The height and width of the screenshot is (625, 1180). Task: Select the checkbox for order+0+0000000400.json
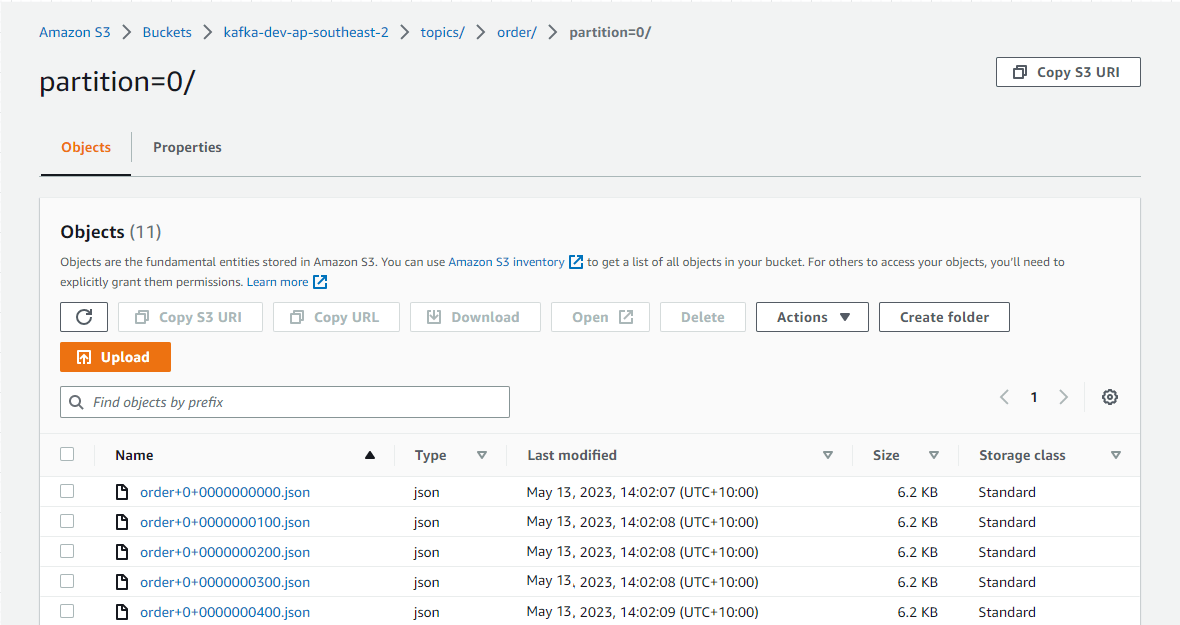click(67, 611)
